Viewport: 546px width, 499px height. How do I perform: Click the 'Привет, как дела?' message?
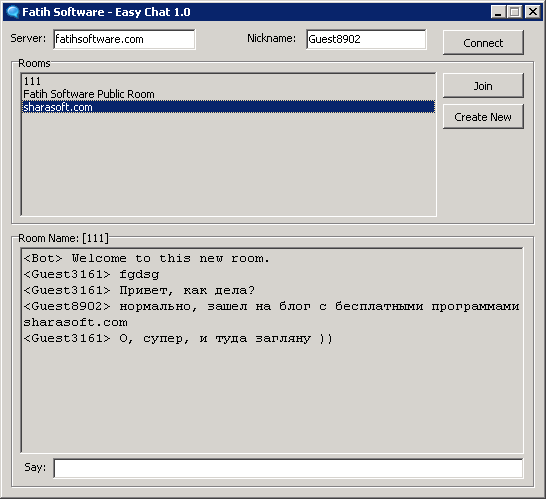click(x=139, y=290)
